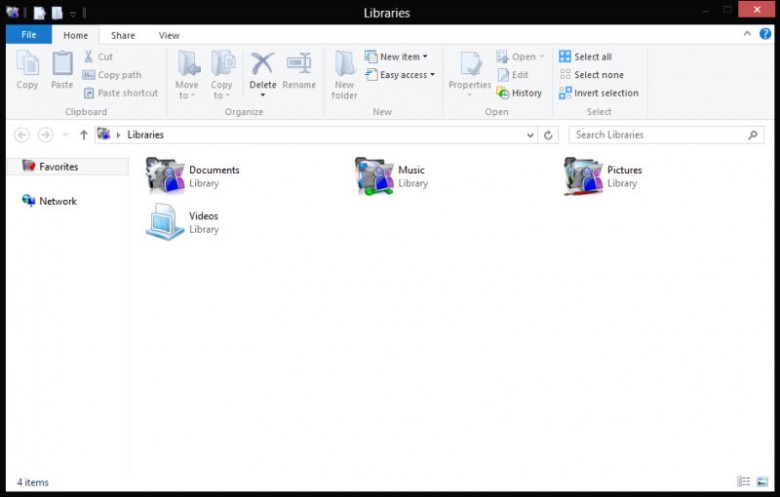The height and width of the screenshot is (497, 780).
Task: Go up one level with Up arrow
Action: (84, 135)
